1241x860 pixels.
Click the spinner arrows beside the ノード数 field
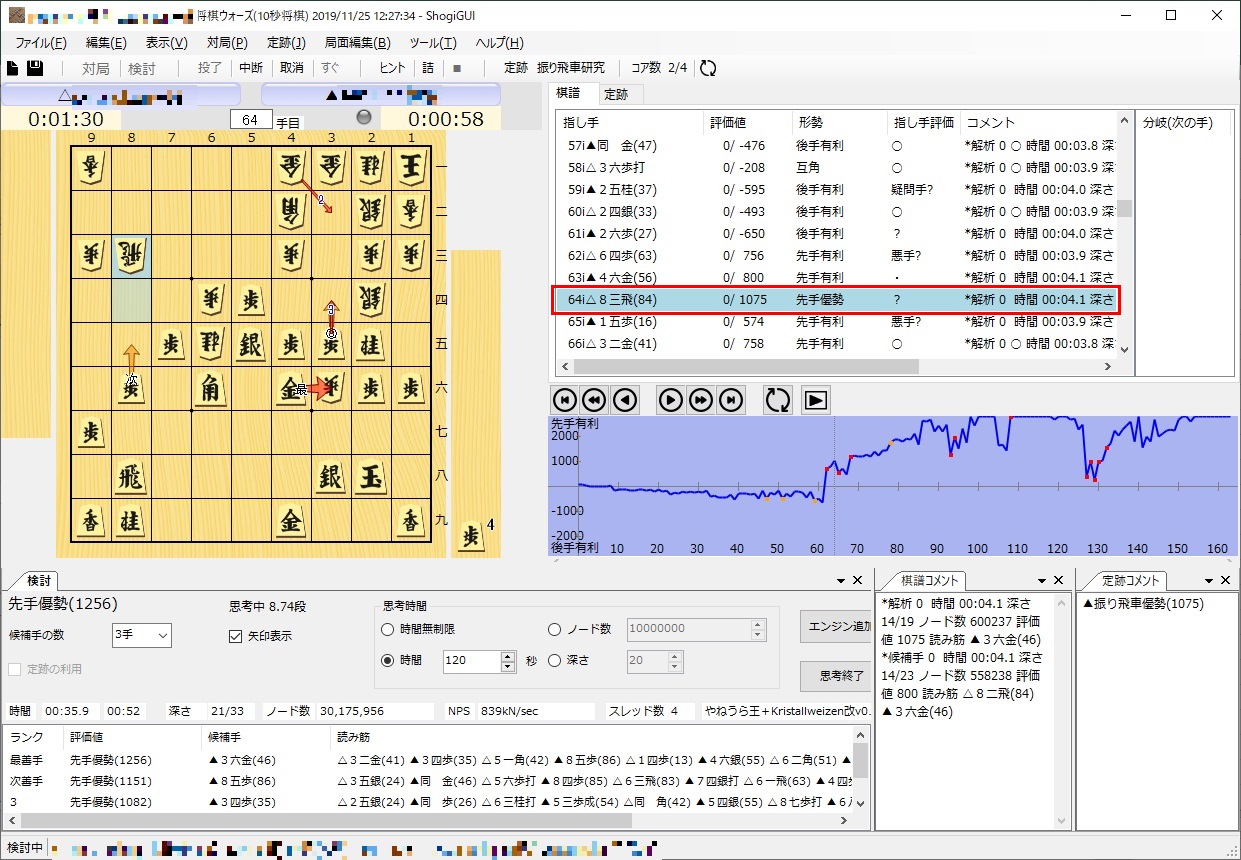(x=757, y=629)
